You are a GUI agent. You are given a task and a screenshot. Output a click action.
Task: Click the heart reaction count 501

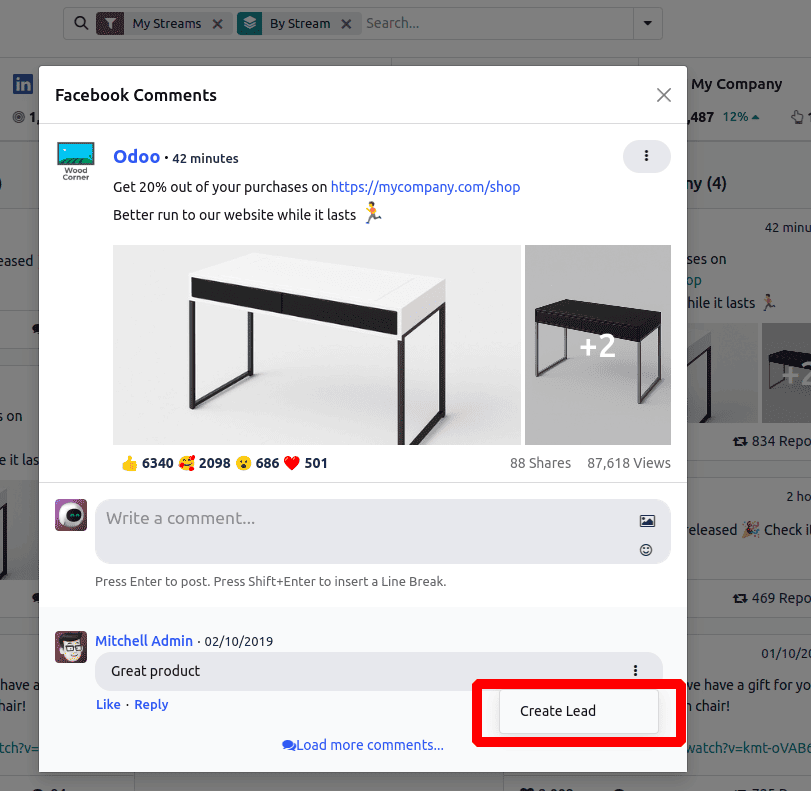click(306, 463)
